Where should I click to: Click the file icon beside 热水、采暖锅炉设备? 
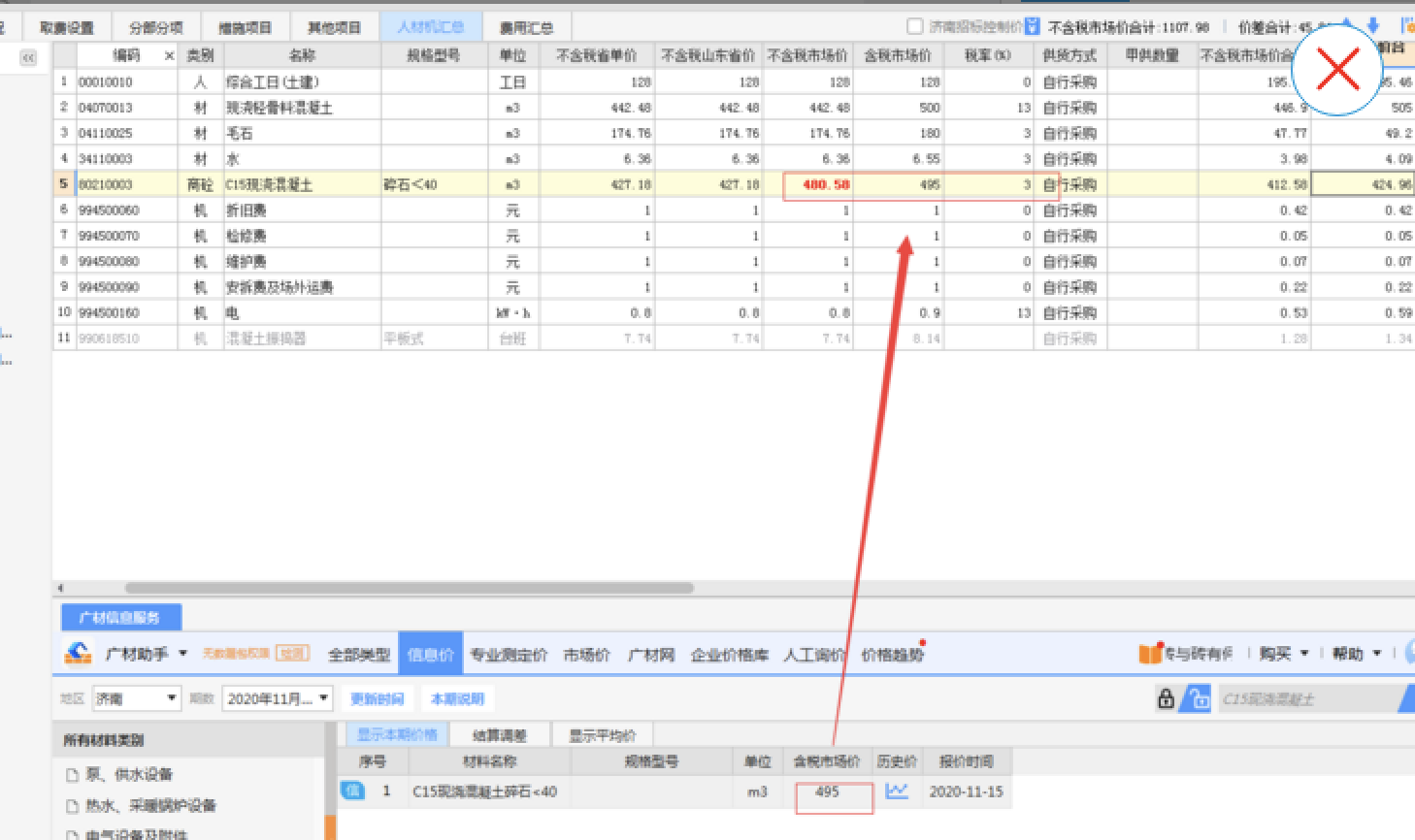[x=72, y=806]
